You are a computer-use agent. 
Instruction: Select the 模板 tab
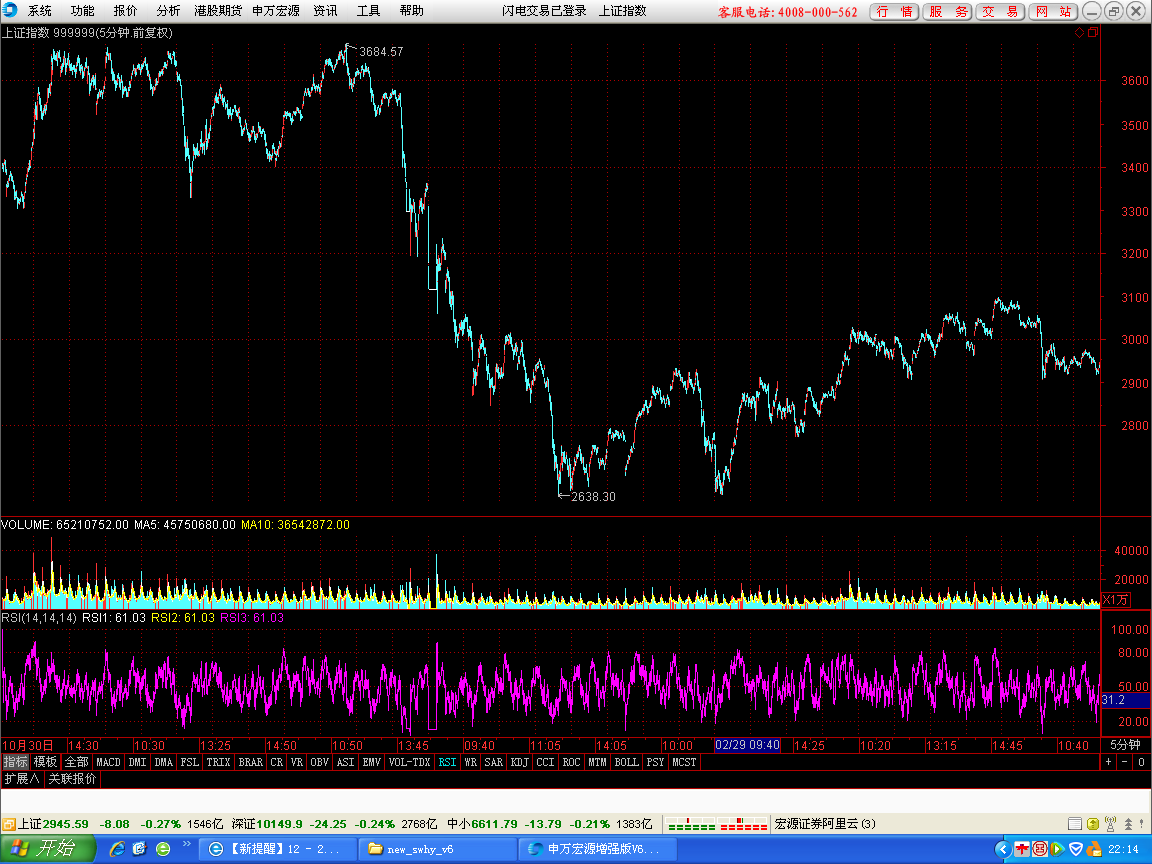pos(45,762)
